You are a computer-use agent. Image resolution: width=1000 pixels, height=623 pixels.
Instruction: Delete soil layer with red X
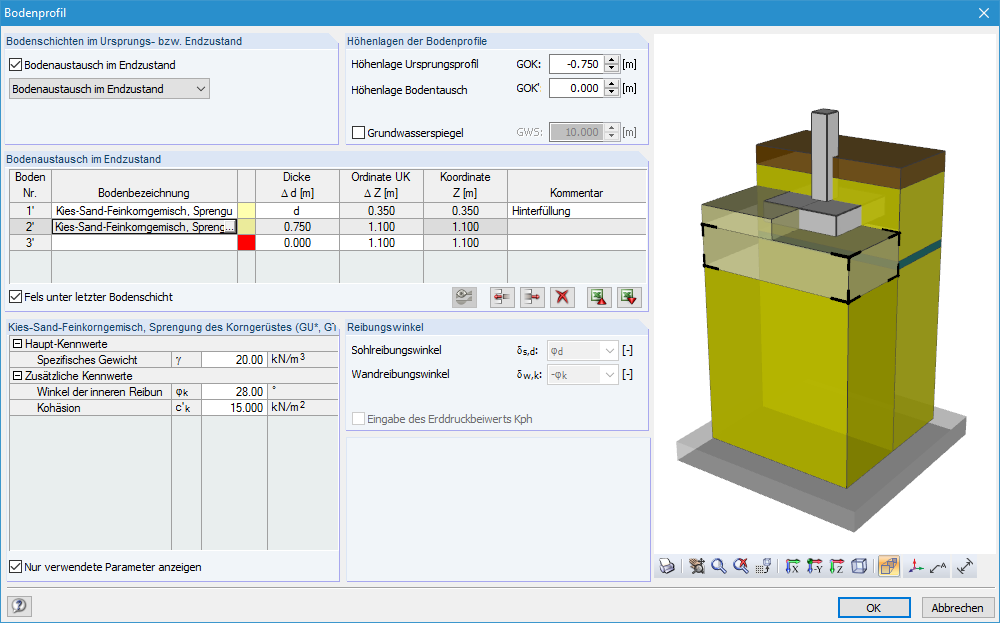coord(562,297)
